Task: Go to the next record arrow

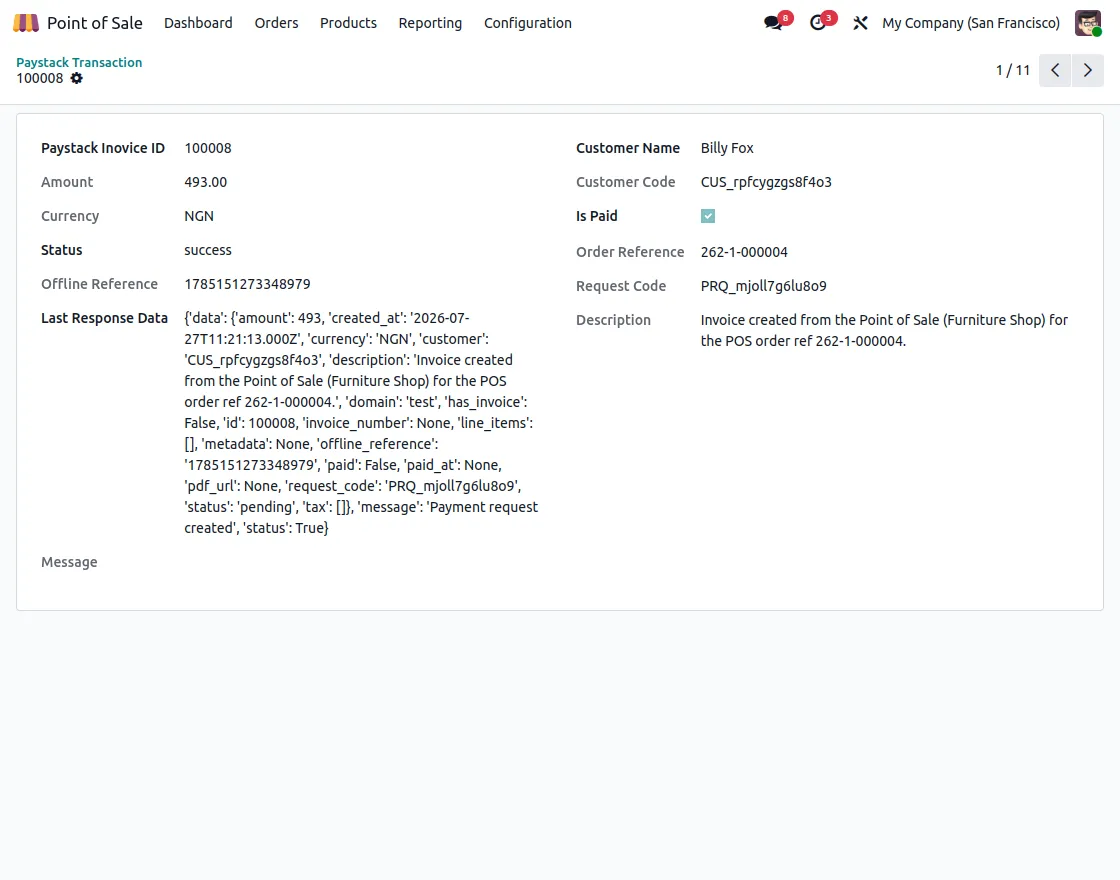Action: 1088,70
